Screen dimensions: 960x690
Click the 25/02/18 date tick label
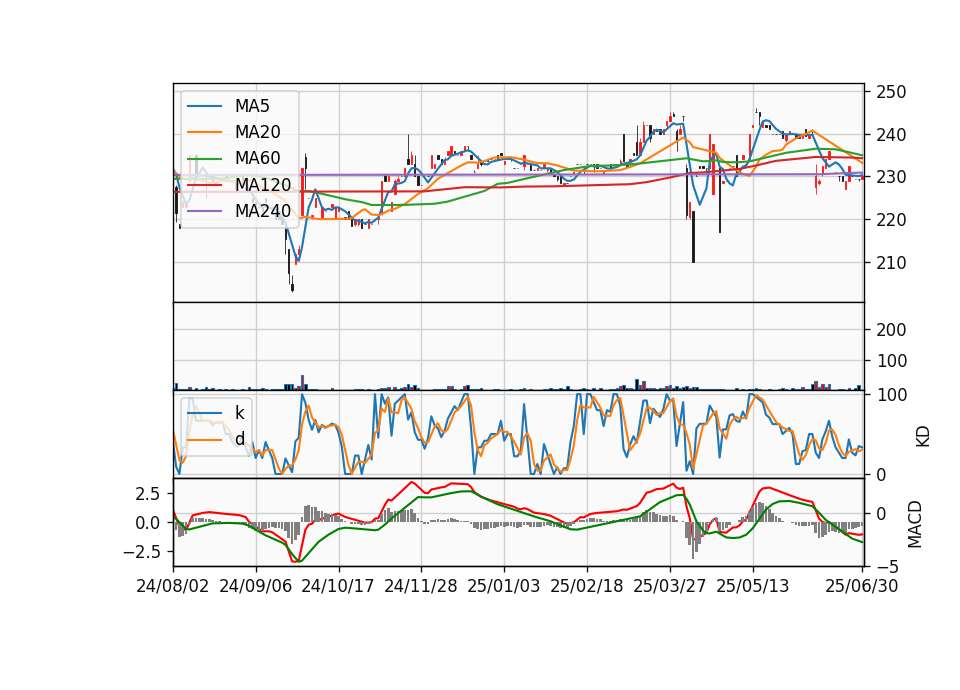click(x=587, y=586)
